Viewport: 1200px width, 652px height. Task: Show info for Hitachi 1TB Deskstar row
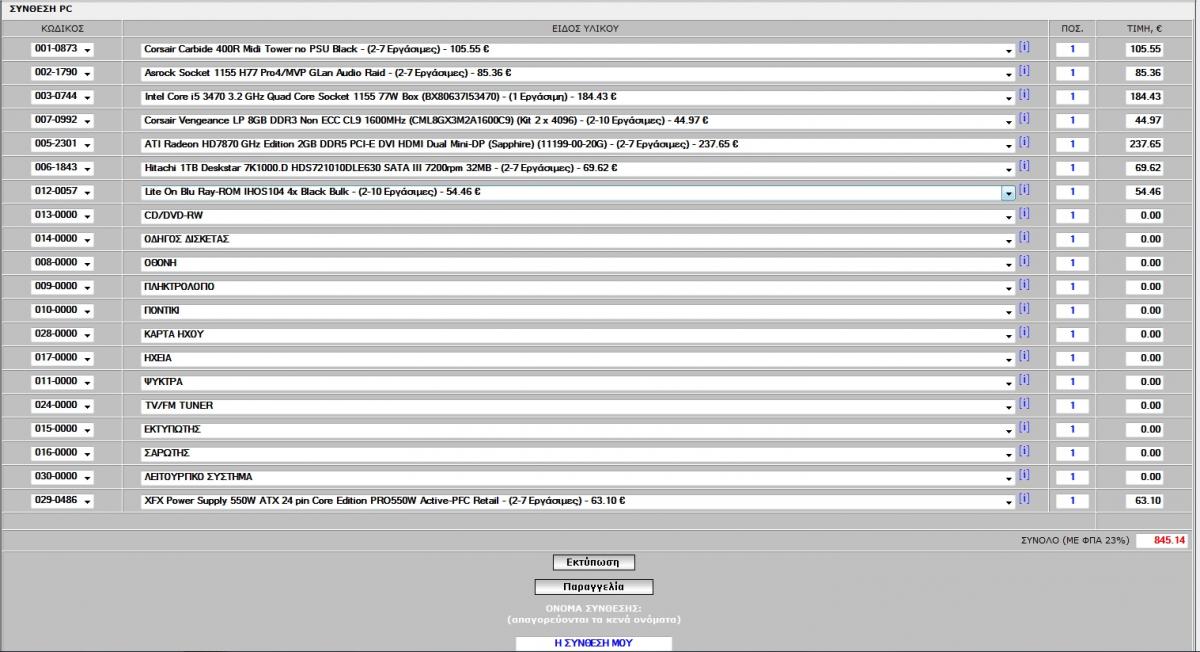click(x=1024, y=166)
